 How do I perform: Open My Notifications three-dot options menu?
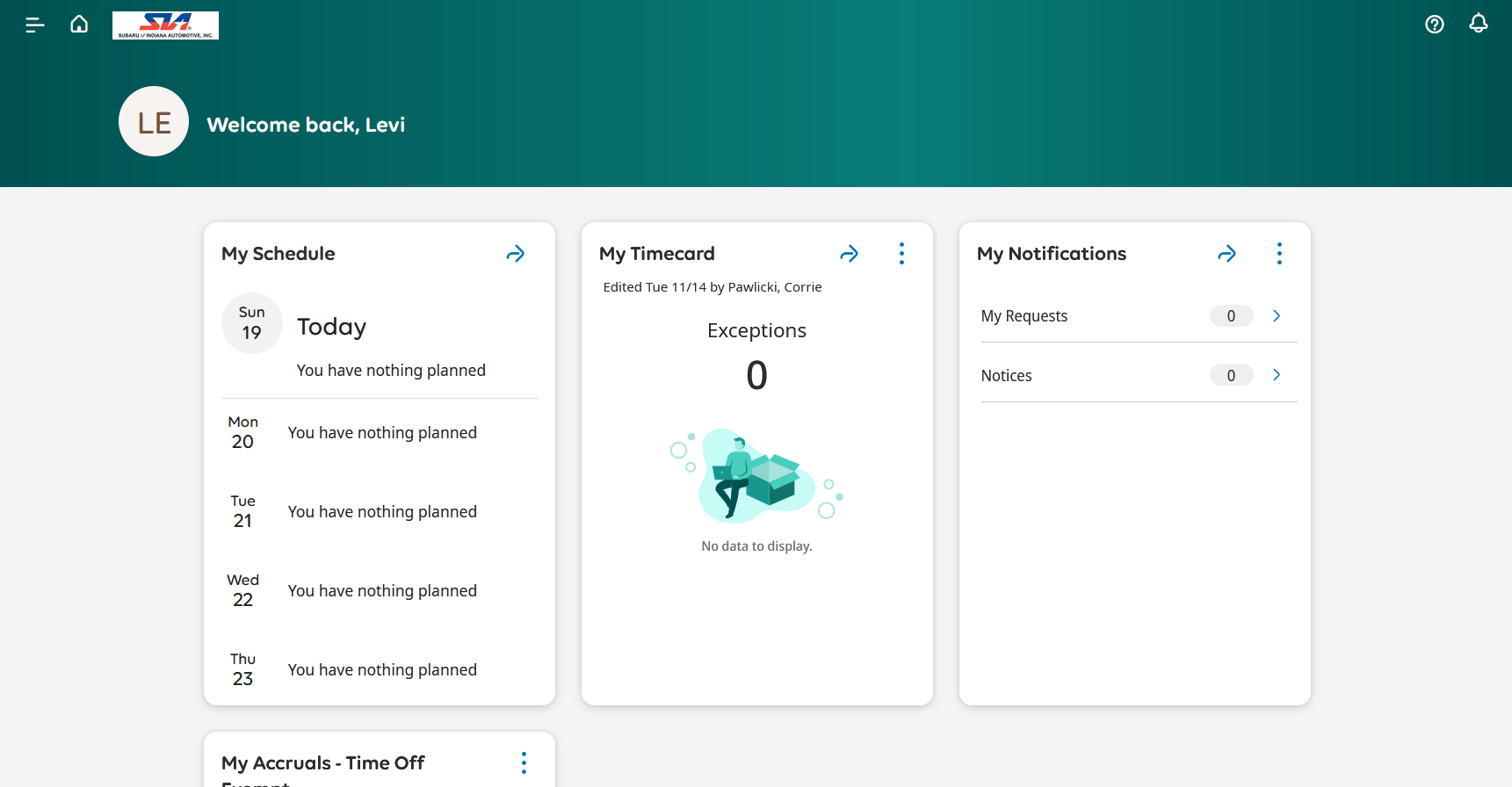point(1279,254)
